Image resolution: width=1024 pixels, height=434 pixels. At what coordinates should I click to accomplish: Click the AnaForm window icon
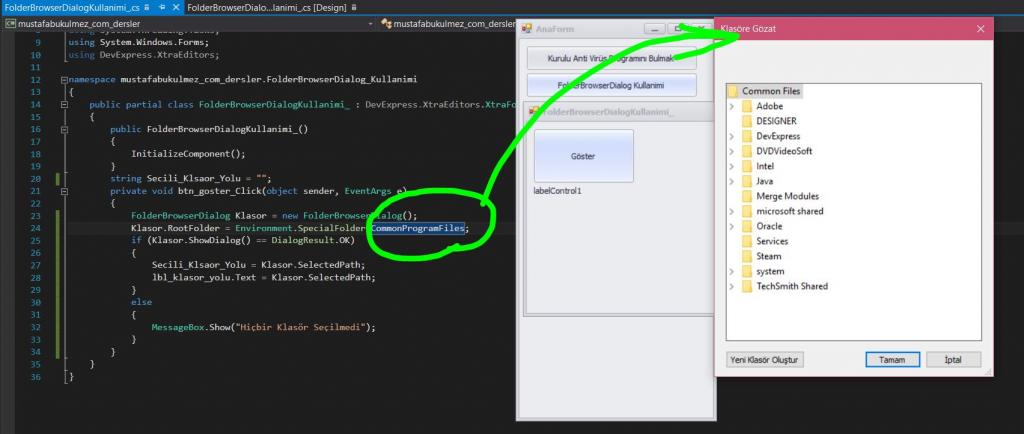(x=526, y=29)
